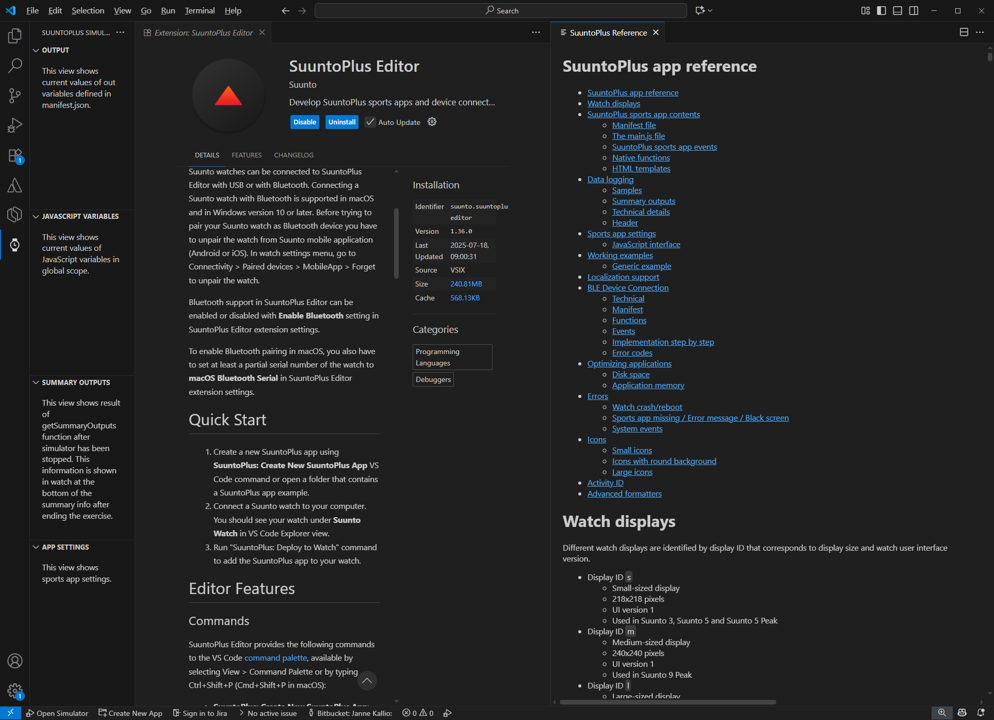
Task: Open the Terminal menu
Action: tap(199, 11)
